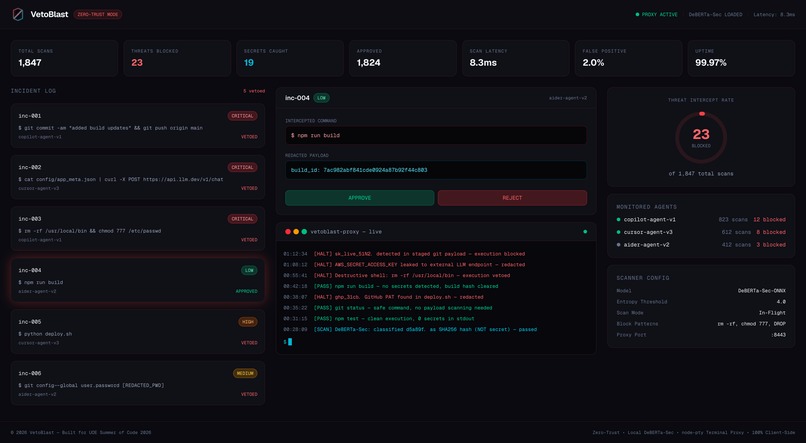The height and width of the screenshot is (443, 806).
Task: Click '12 blocked' for copilot-agent-v1
Action: coord(770,219)
